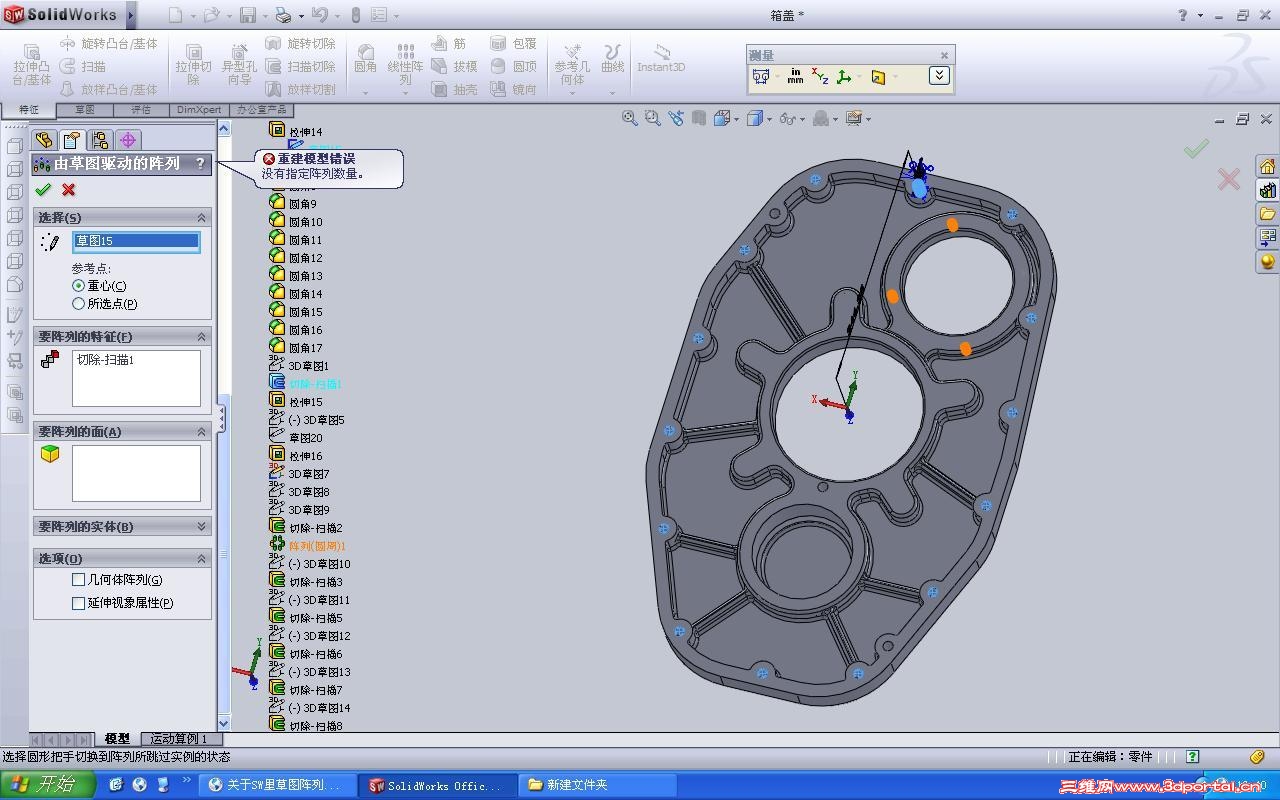
Task: Collapse the 要阵列的面(A) section
Action: [x=201, y=432]
